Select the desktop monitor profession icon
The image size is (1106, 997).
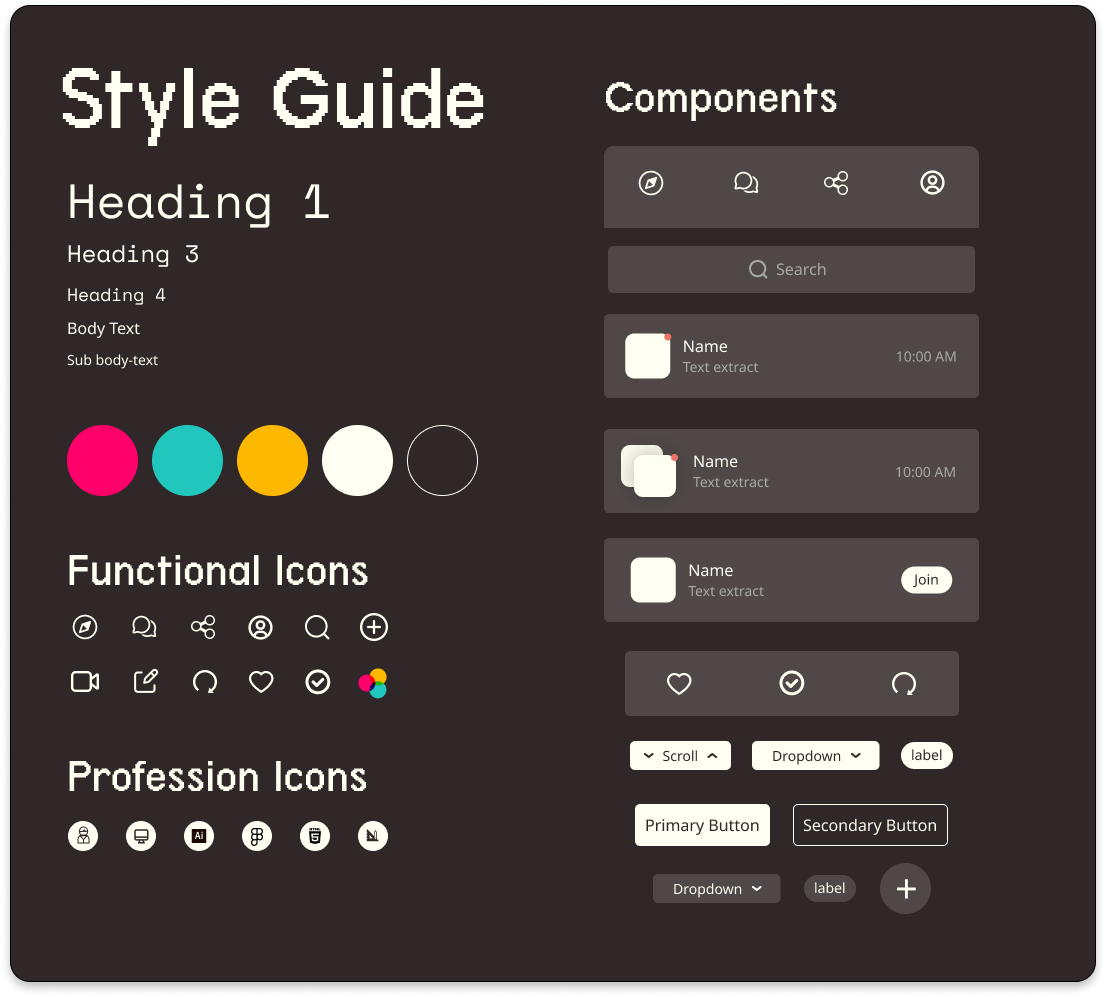pyautogui.click(x=141, y=836)
